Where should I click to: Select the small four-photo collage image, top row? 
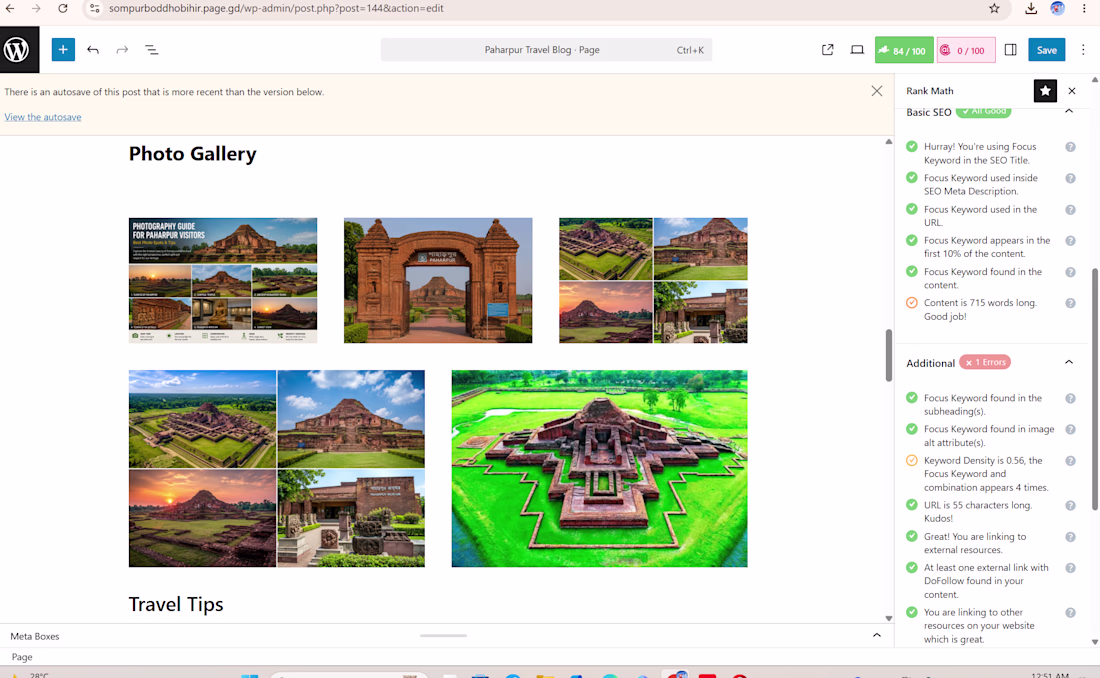tap(653, 280)
